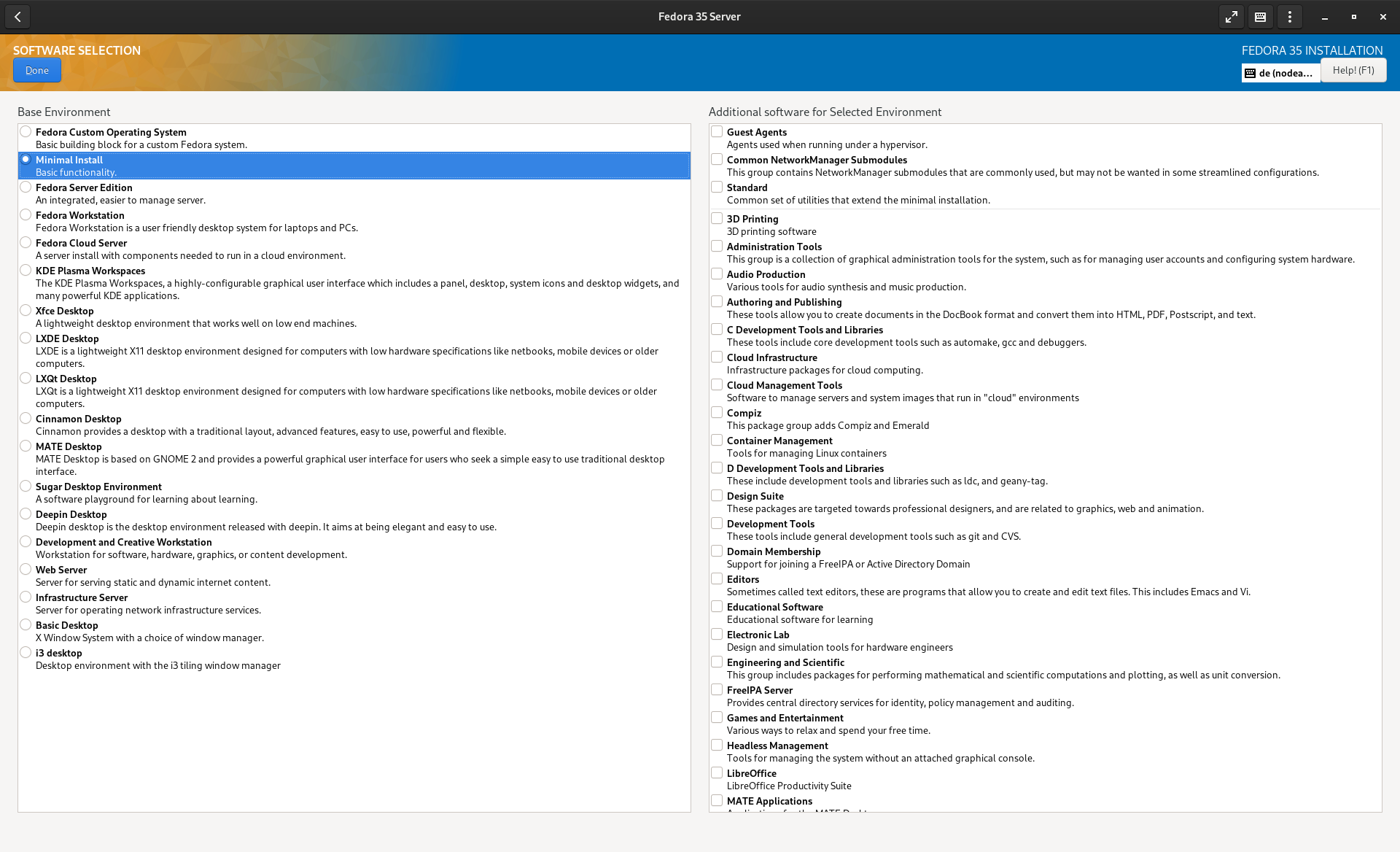Select Web Server radio button
Screen dimensions: 1400x852
pyautogui.click(x=26, y=570)
